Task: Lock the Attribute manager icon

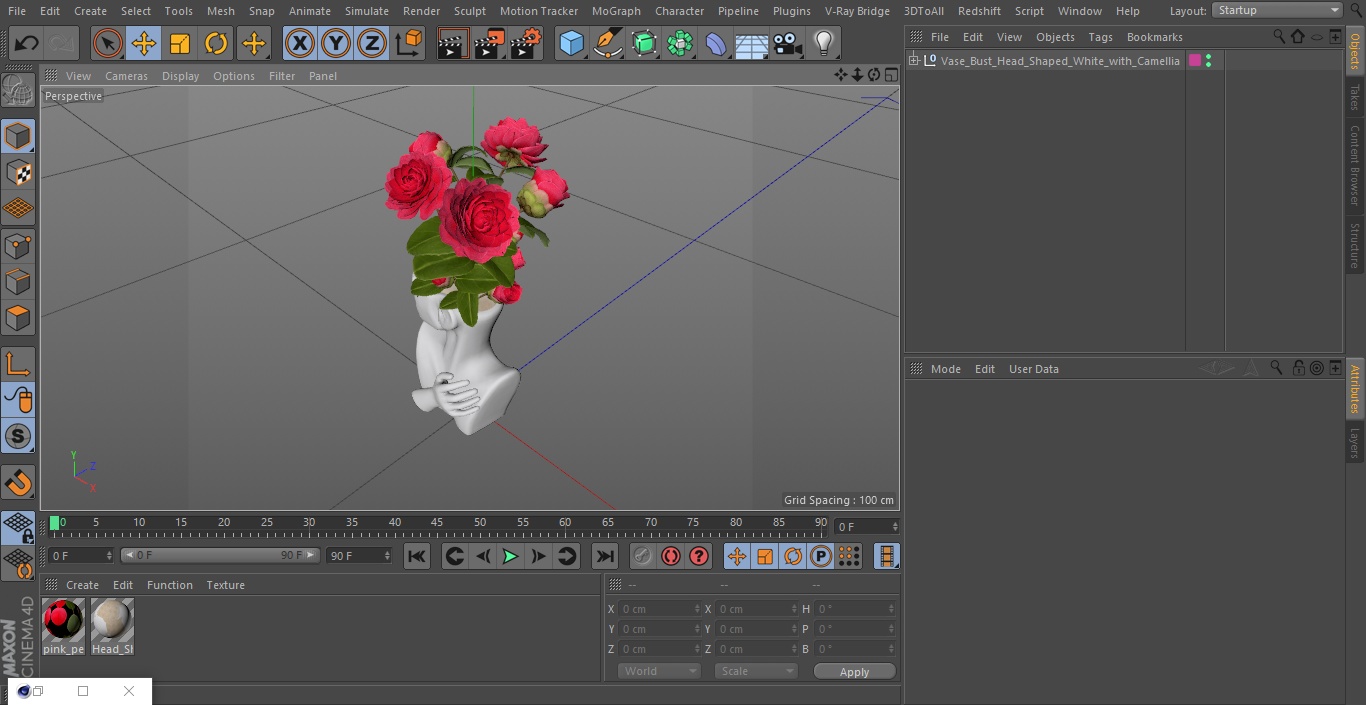Action: 1298,368
